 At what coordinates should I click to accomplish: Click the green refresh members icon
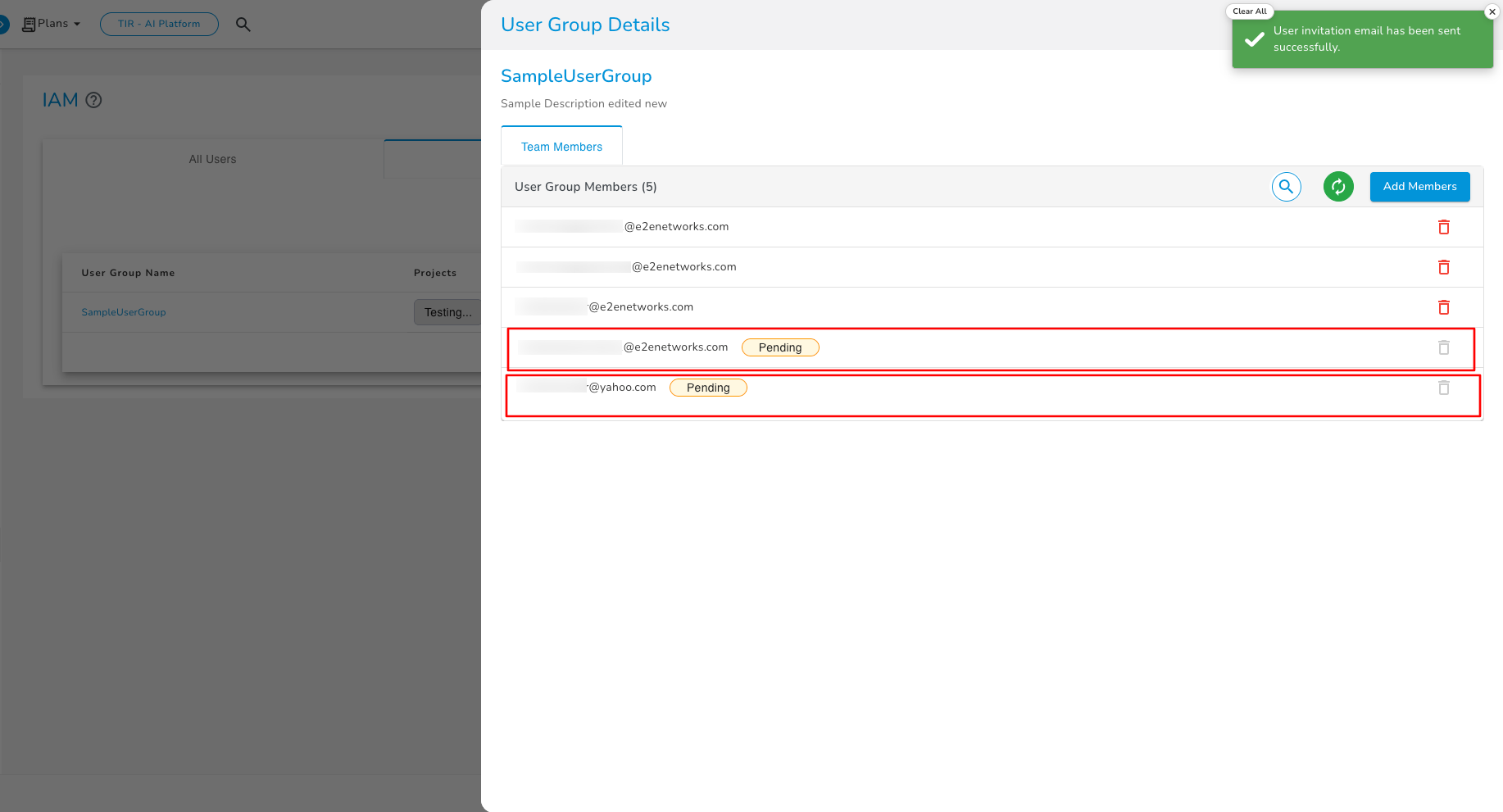coord(1337,187)
